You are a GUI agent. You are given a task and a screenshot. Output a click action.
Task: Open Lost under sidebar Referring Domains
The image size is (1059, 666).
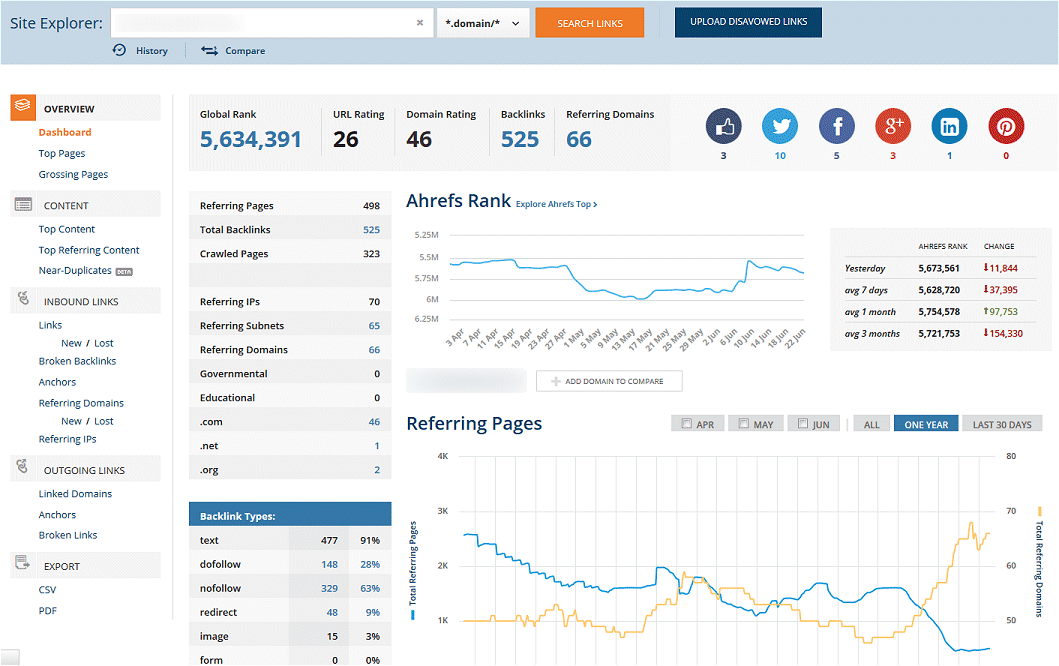pos(104,421)
